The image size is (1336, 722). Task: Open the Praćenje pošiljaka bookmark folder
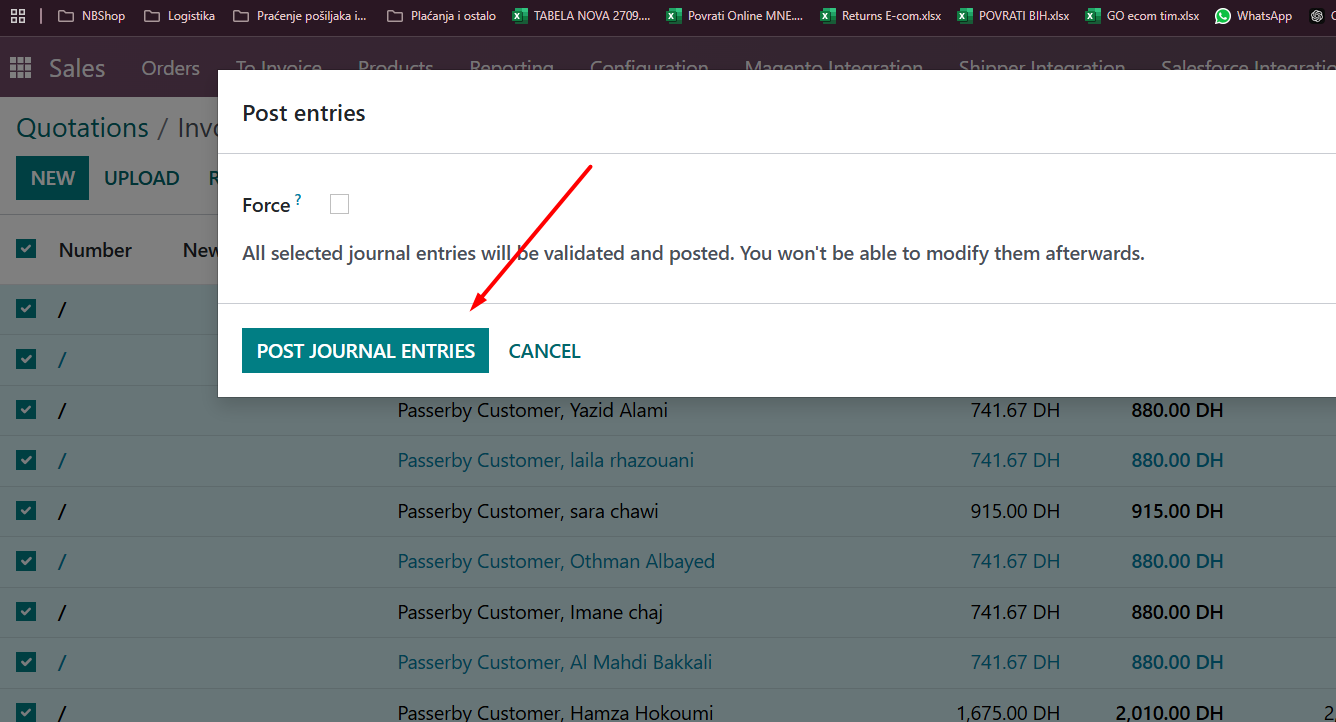pos(299,16)
